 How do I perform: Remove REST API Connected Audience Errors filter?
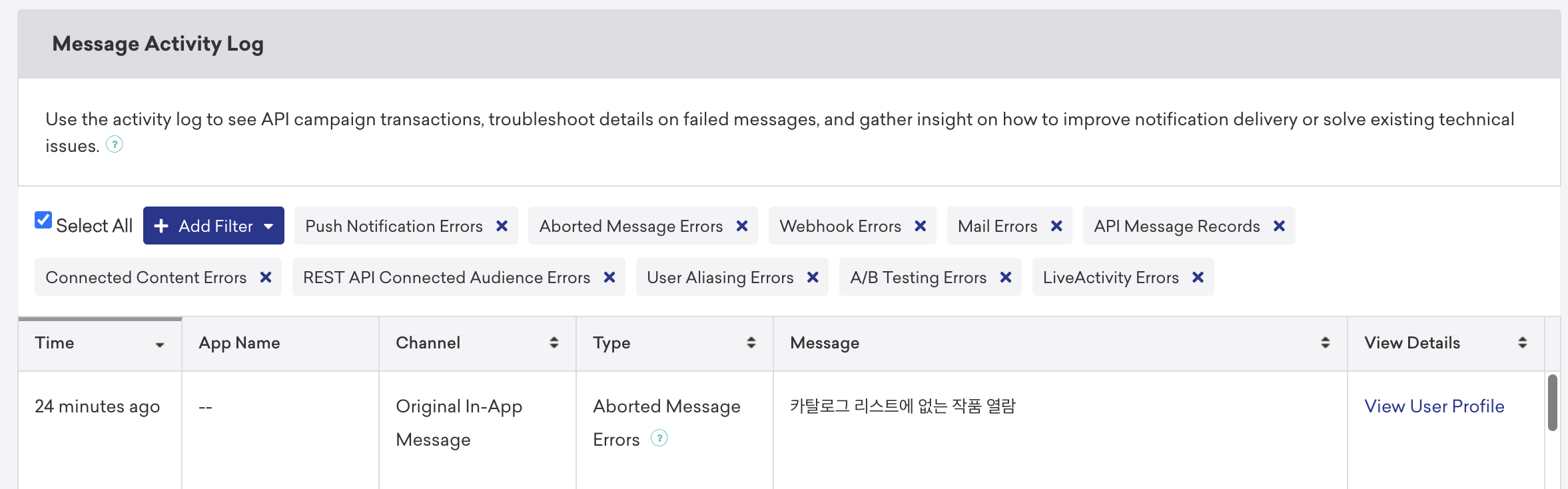(x=609, y=277)
